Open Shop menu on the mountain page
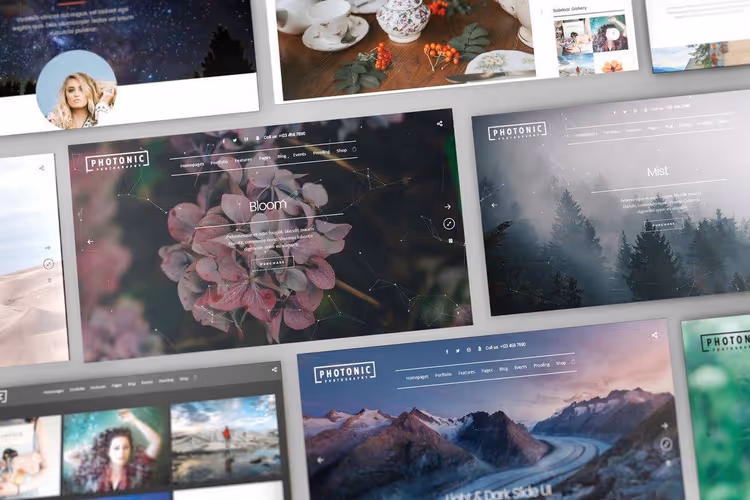750x500 pixels. click(561, 363)
